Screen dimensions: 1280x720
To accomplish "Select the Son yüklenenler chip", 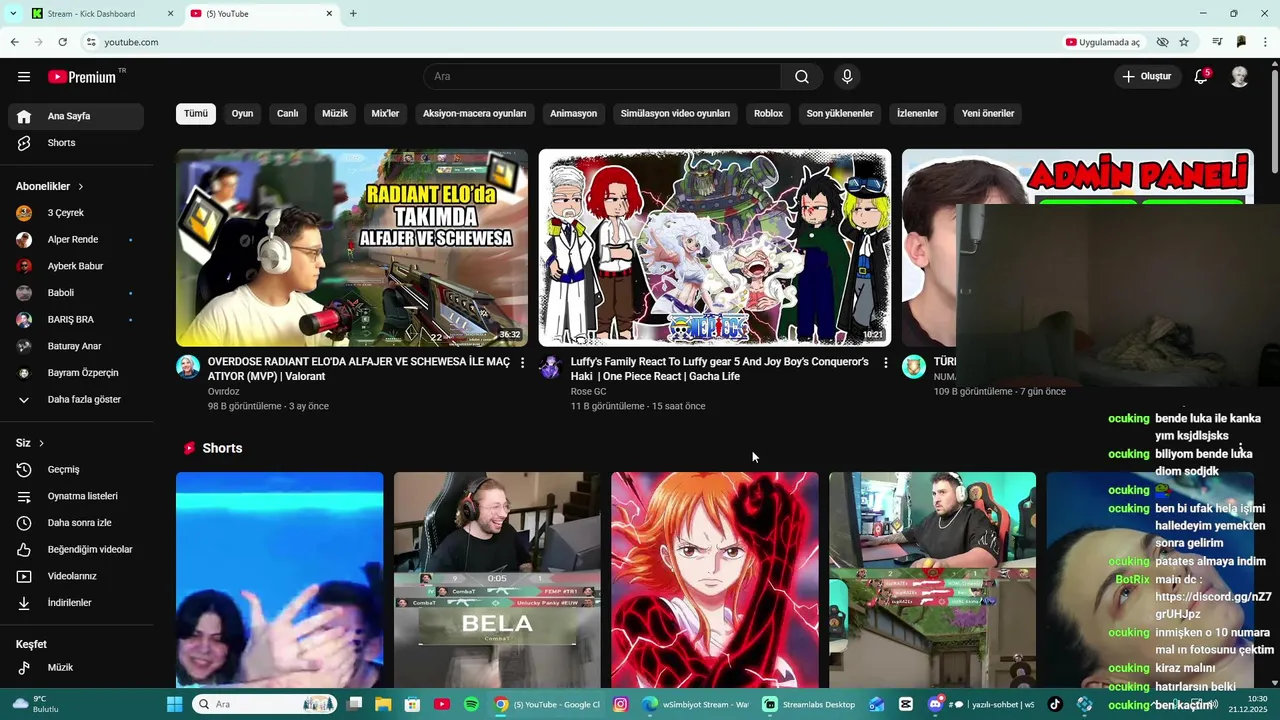I will pos(840,113).
